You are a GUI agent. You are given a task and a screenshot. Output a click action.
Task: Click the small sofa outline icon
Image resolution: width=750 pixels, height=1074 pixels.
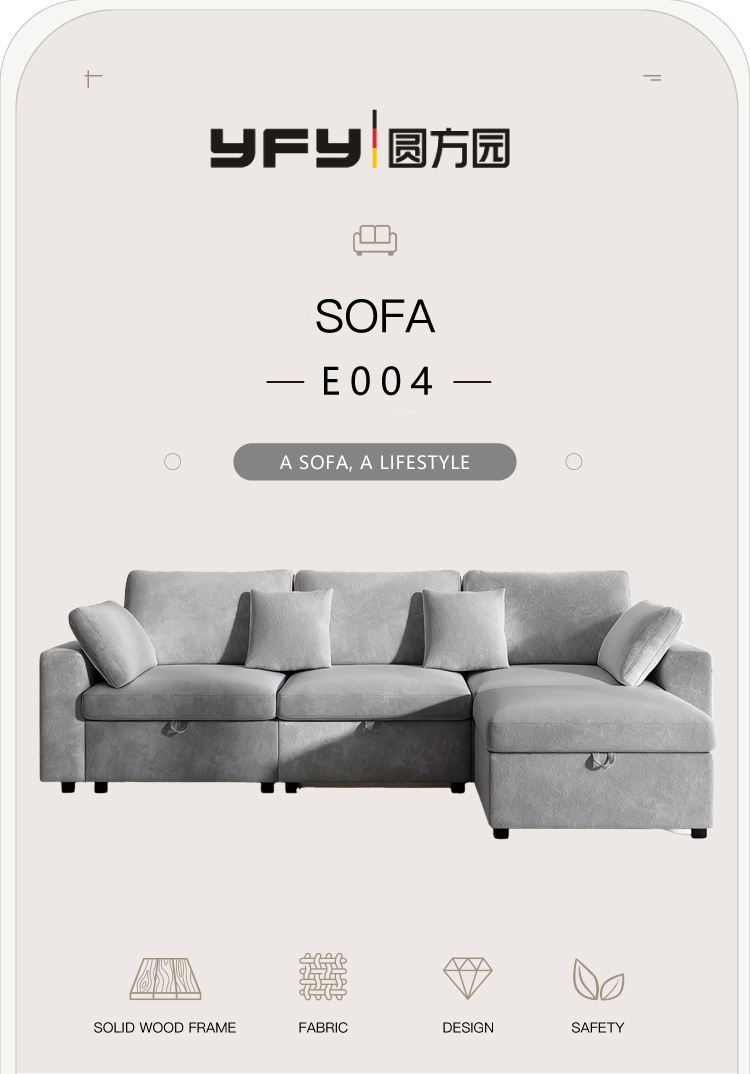[375, 240]
